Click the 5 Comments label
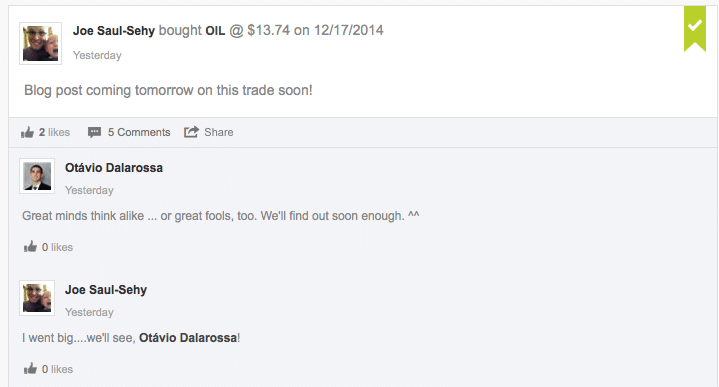The image size is (719, 387). pos(139,132)
